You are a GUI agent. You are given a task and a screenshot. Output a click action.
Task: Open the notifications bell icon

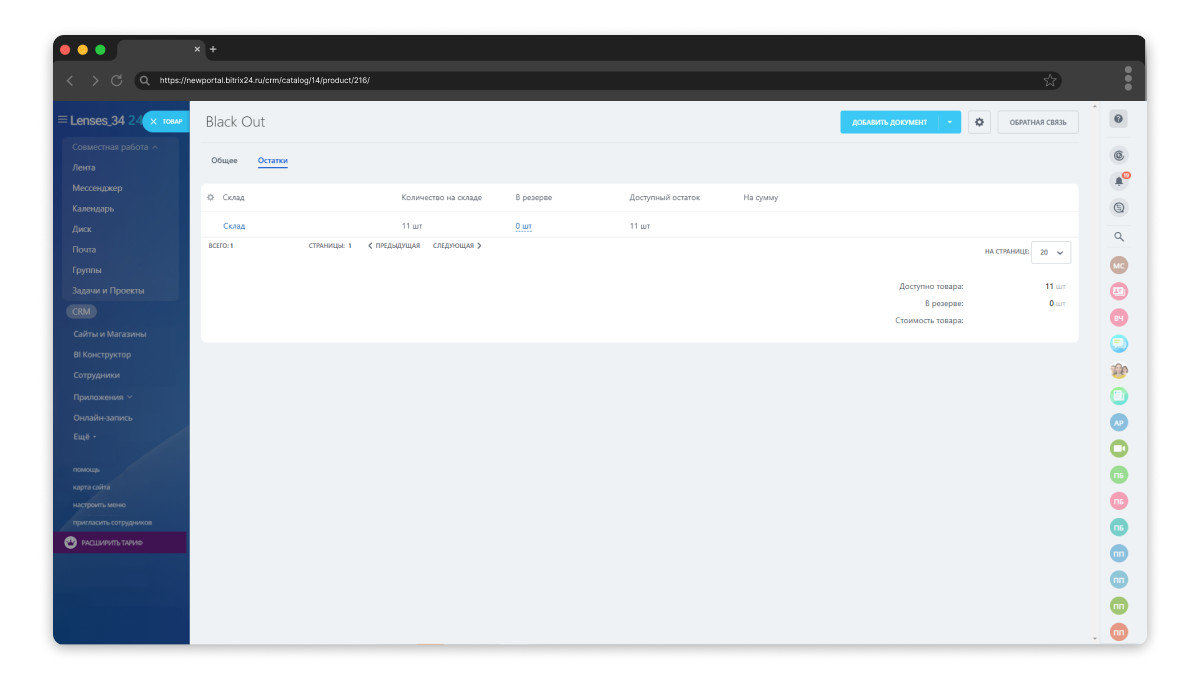click(x=1119, y=181)
